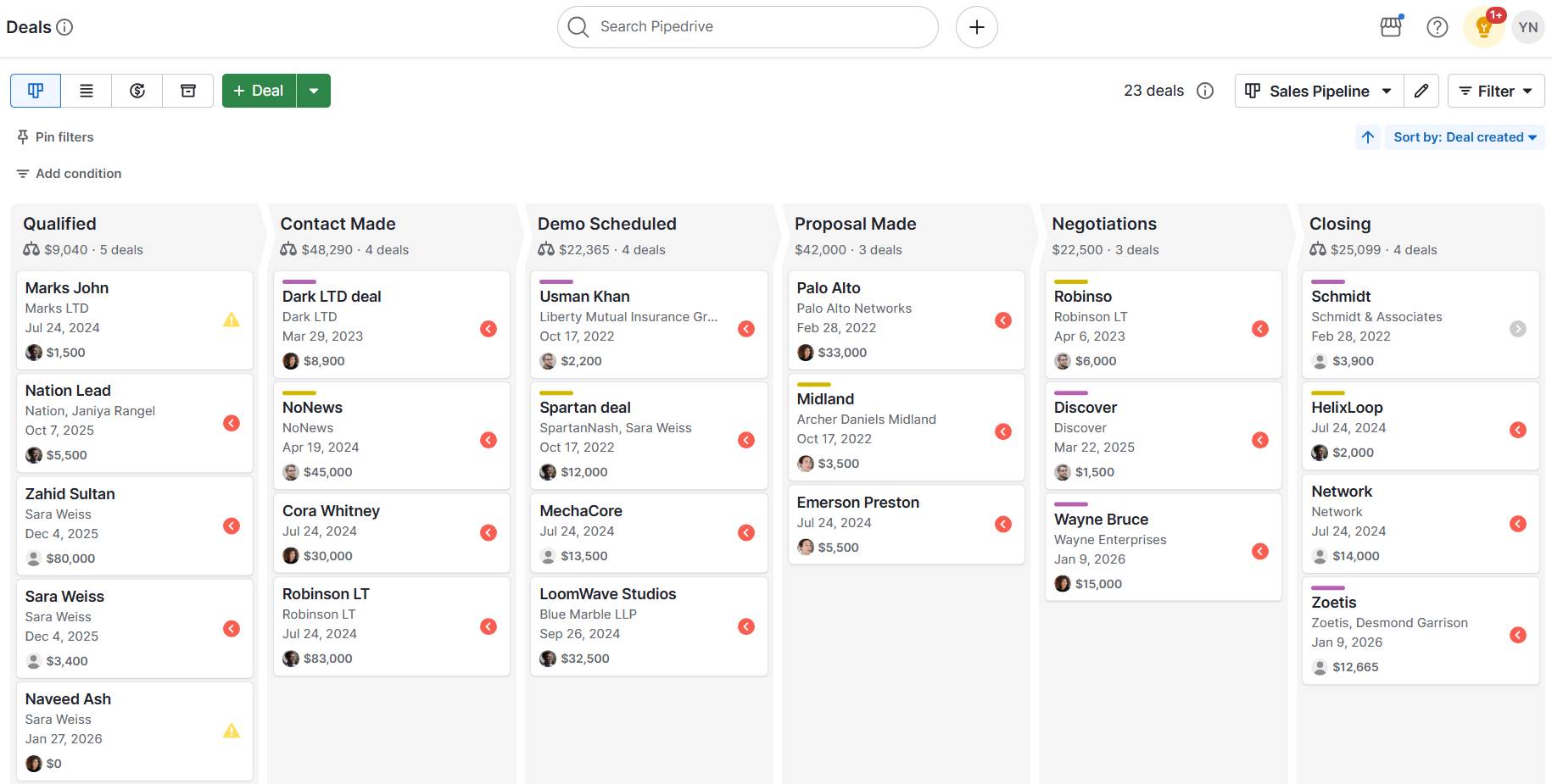Open the lightbulb suggestions icon
Image resolution: width=1552 pixels, height=784 pixels.
tap(1482, 28)
